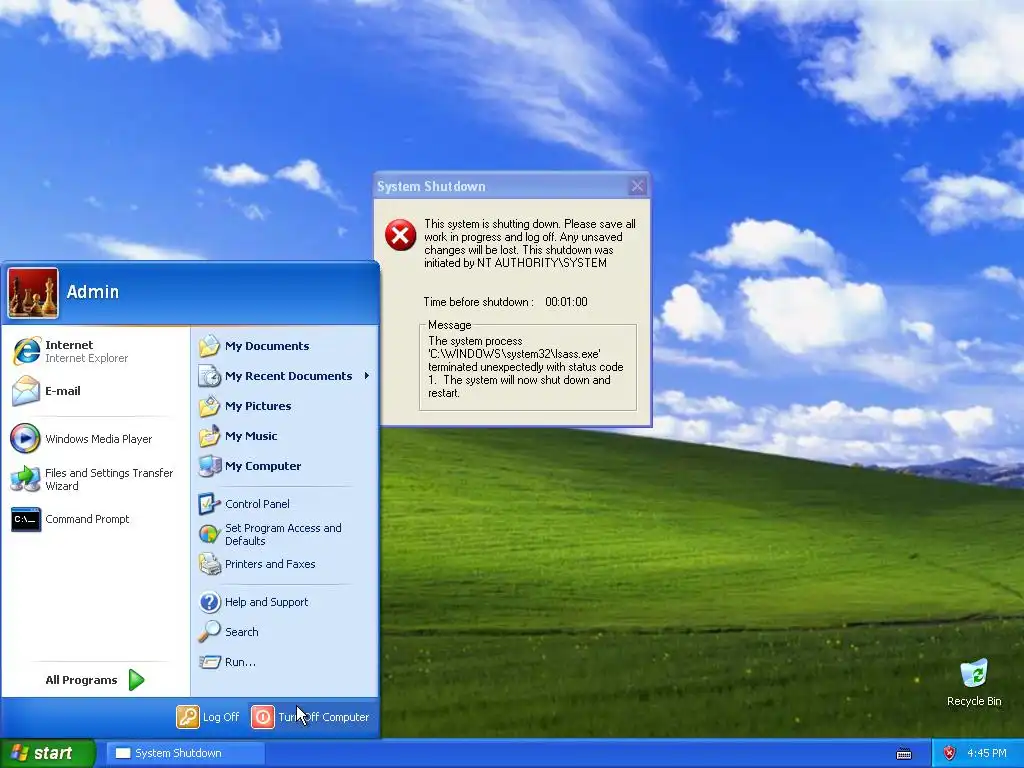Launch the Windows Media Player icon
This screenshot has width=1024, height=768.
click(25, 438)
